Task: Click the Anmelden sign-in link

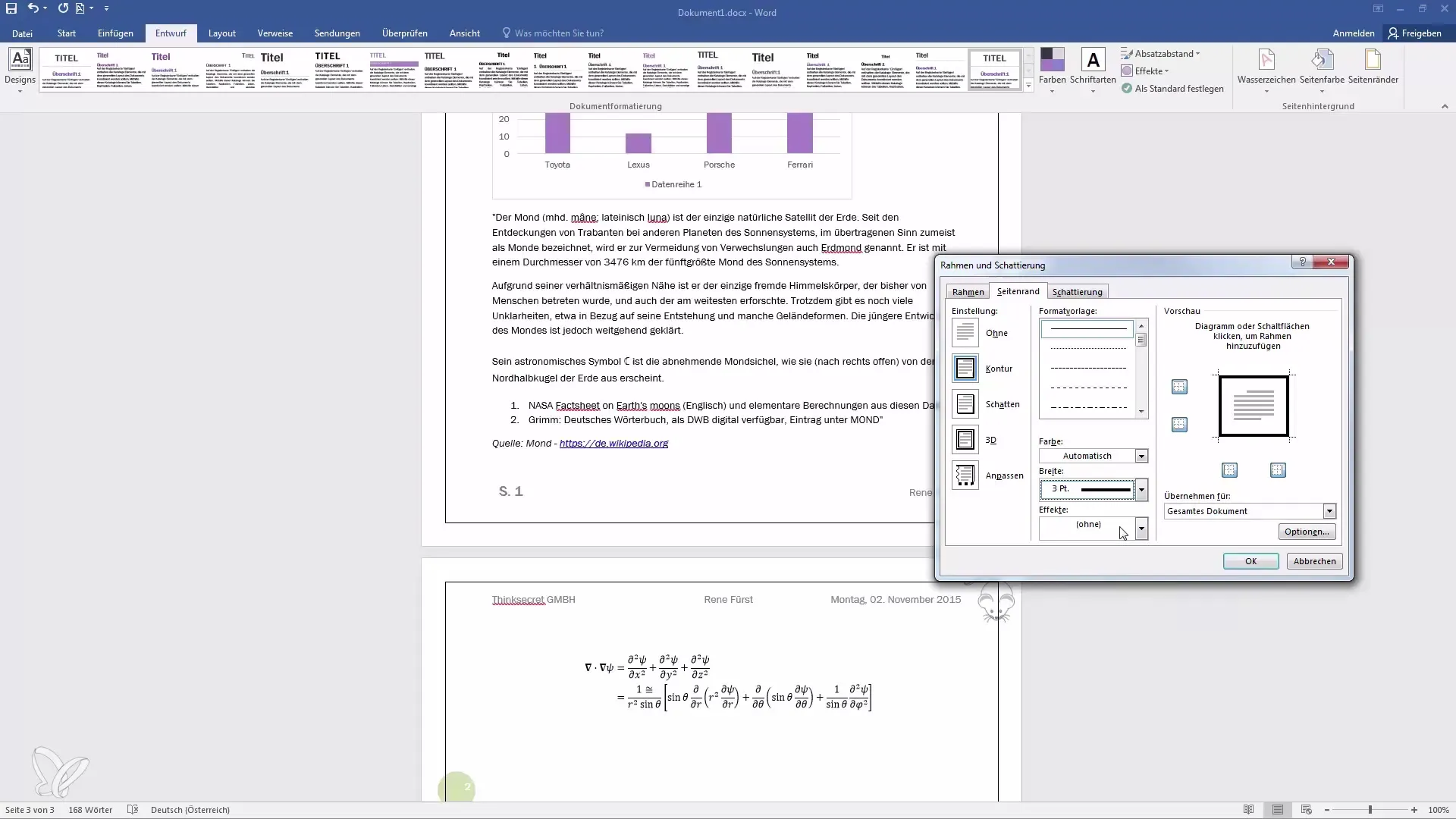Action: pyautogui.click(x=1354, y=33)
